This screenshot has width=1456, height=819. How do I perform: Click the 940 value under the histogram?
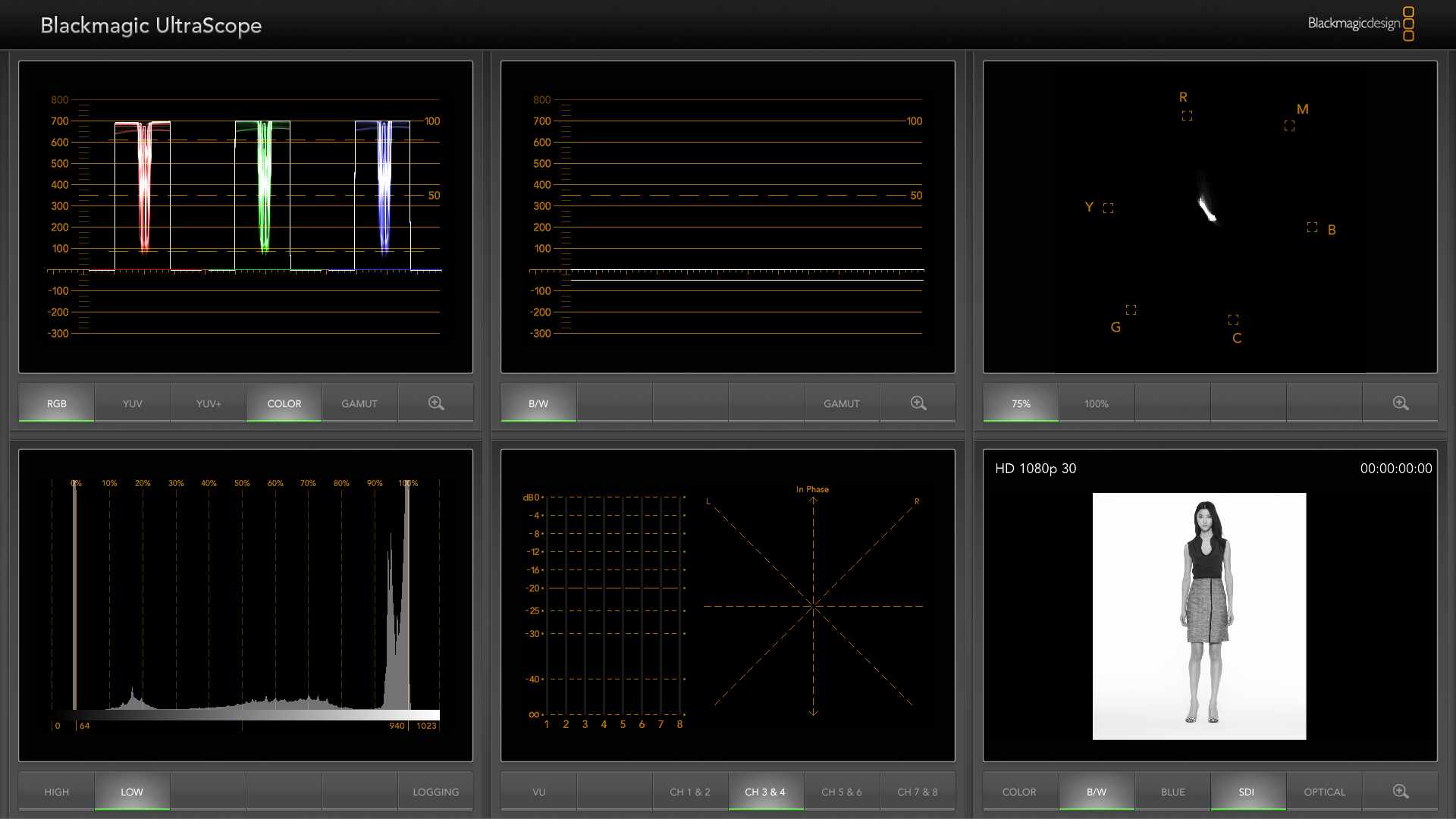[397, 726]
